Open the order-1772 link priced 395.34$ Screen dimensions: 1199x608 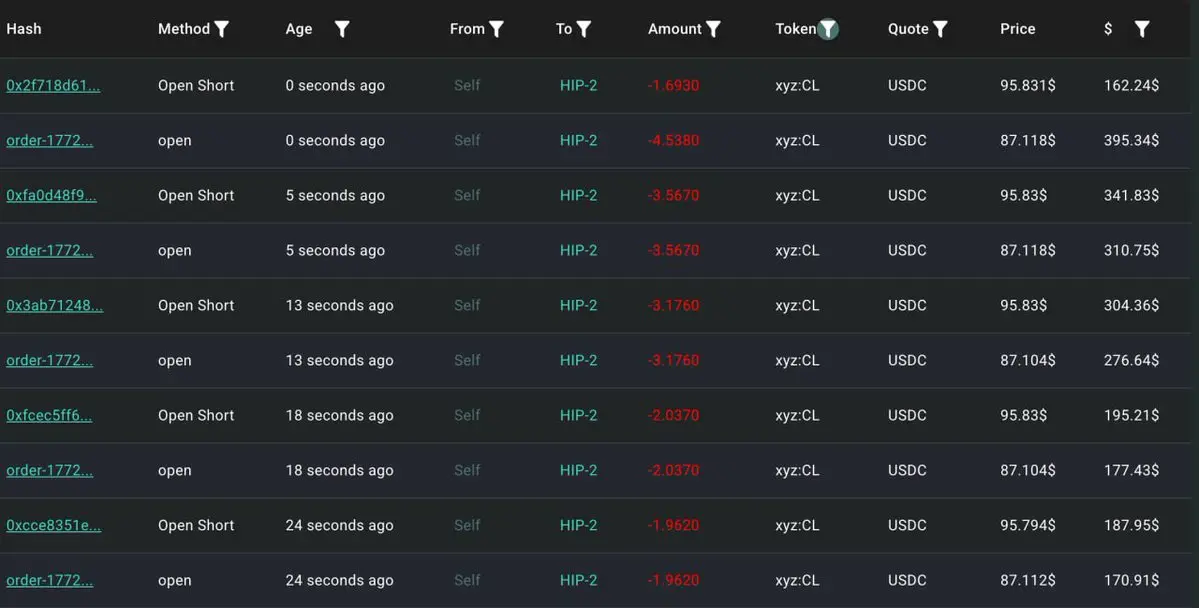click(50, 141)
